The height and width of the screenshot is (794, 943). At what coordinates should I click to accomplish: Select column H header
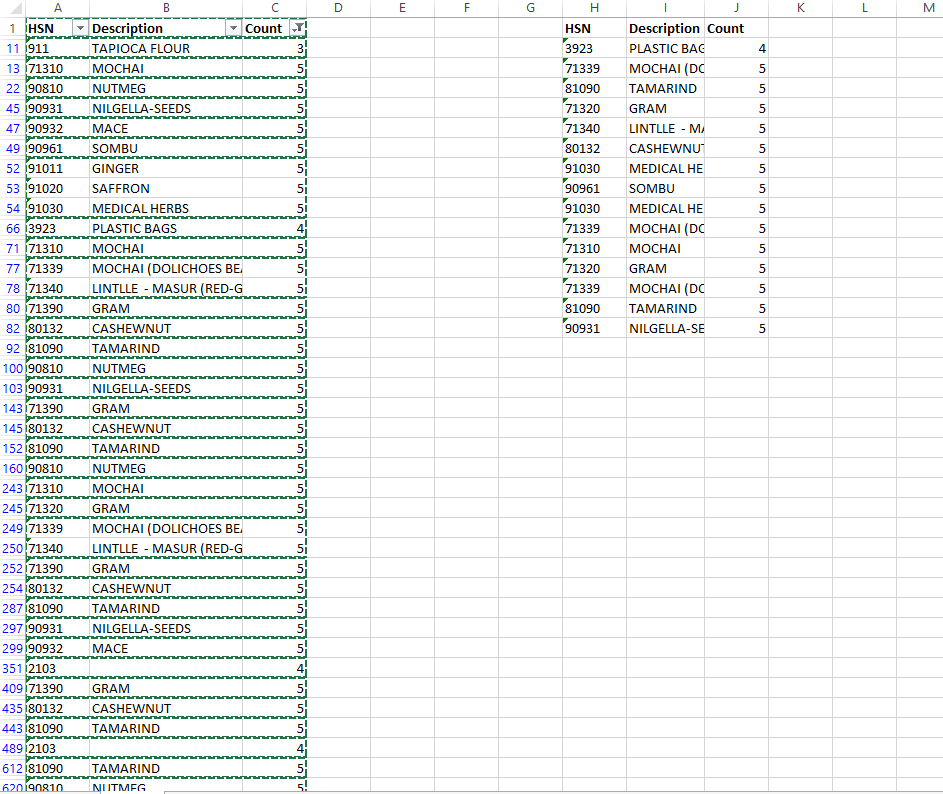pos(594,8)
